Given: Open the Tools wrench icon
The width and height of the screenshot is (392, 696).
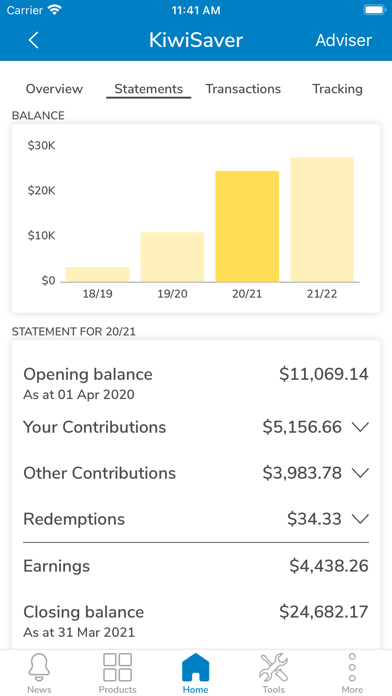Looking at the screenshot, I should [273, 667].
